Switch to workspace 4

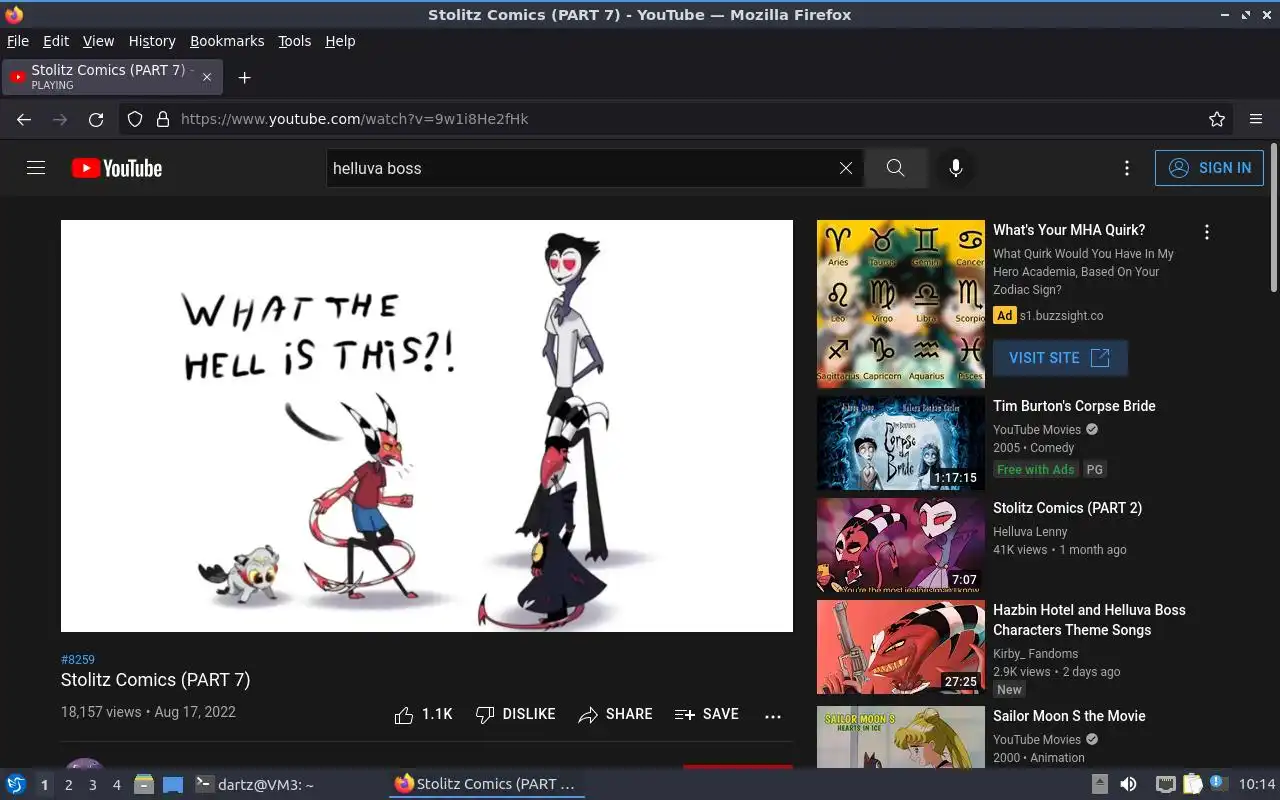(116, 785)
